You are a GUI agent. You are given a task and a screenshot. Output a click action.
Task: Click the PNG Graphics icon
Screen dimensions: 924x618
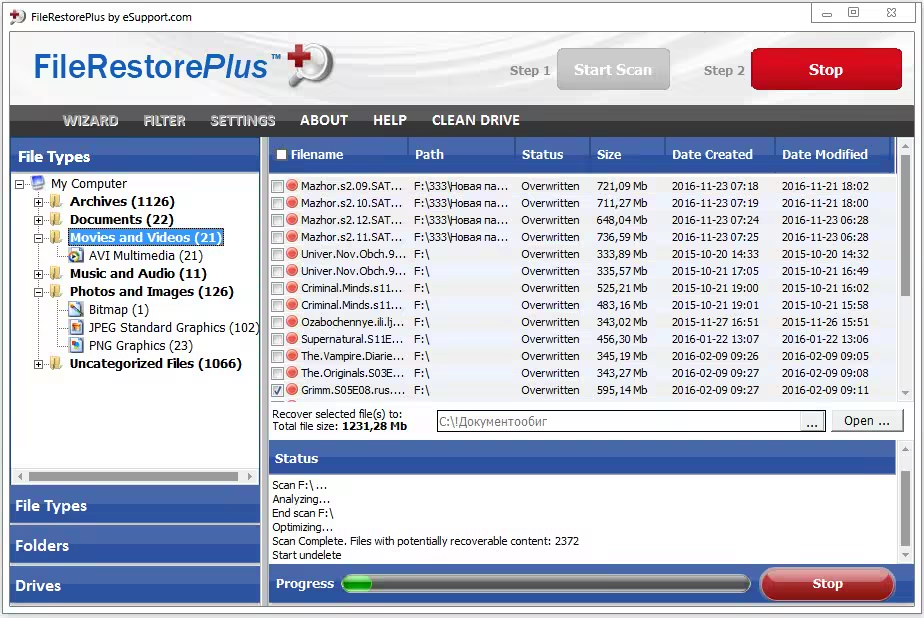coord(76,345)
